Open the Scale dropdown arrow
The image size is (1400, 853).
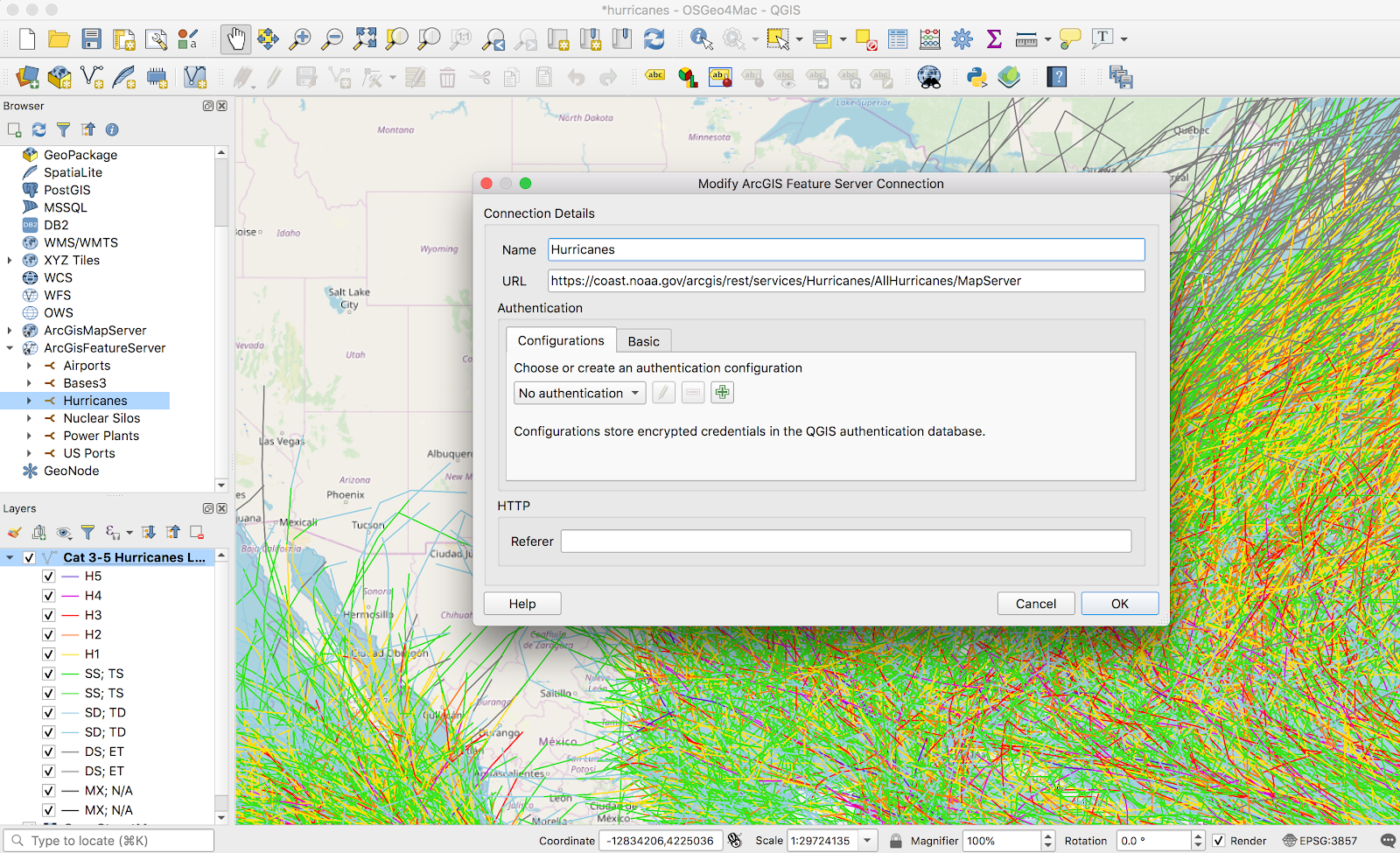867,841
